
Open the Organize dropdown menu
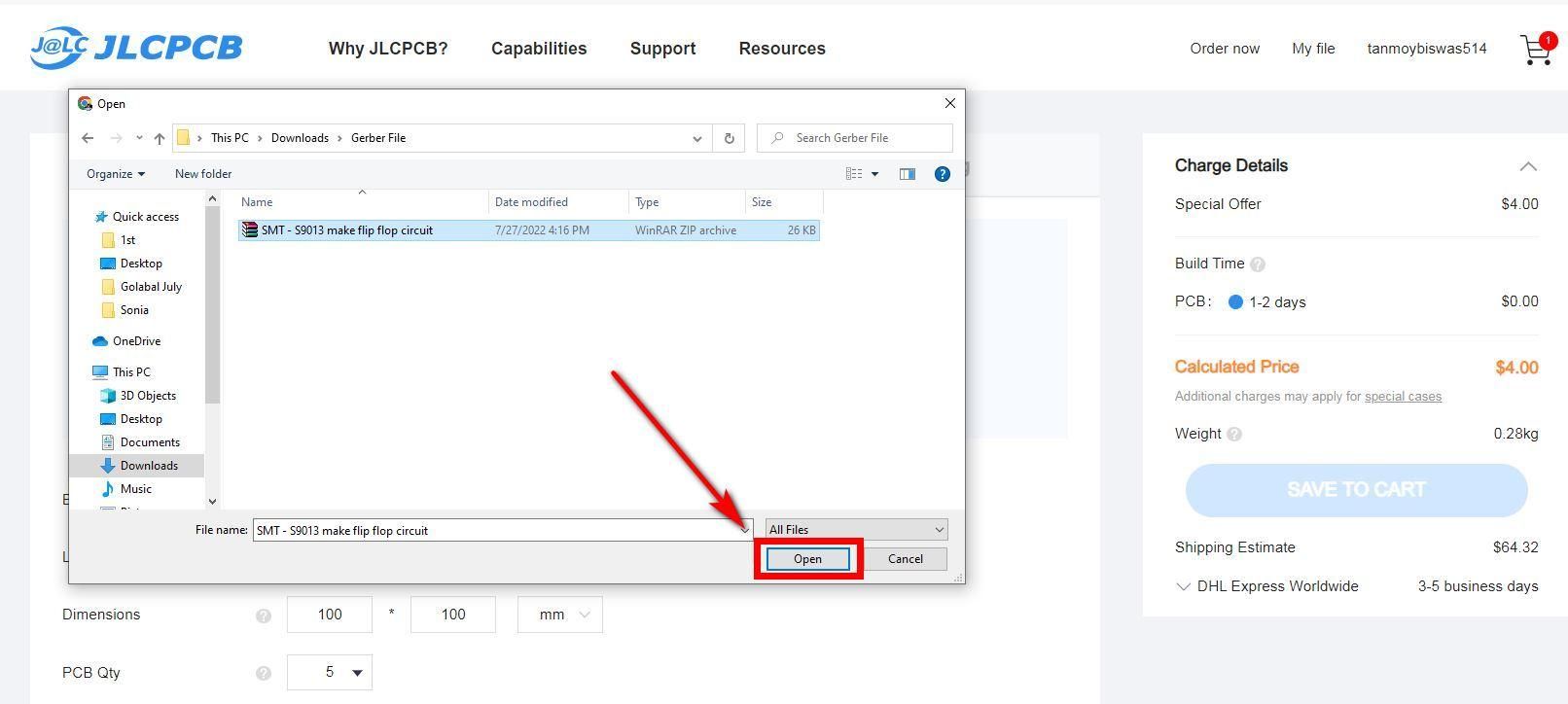(x=116, y=174)
